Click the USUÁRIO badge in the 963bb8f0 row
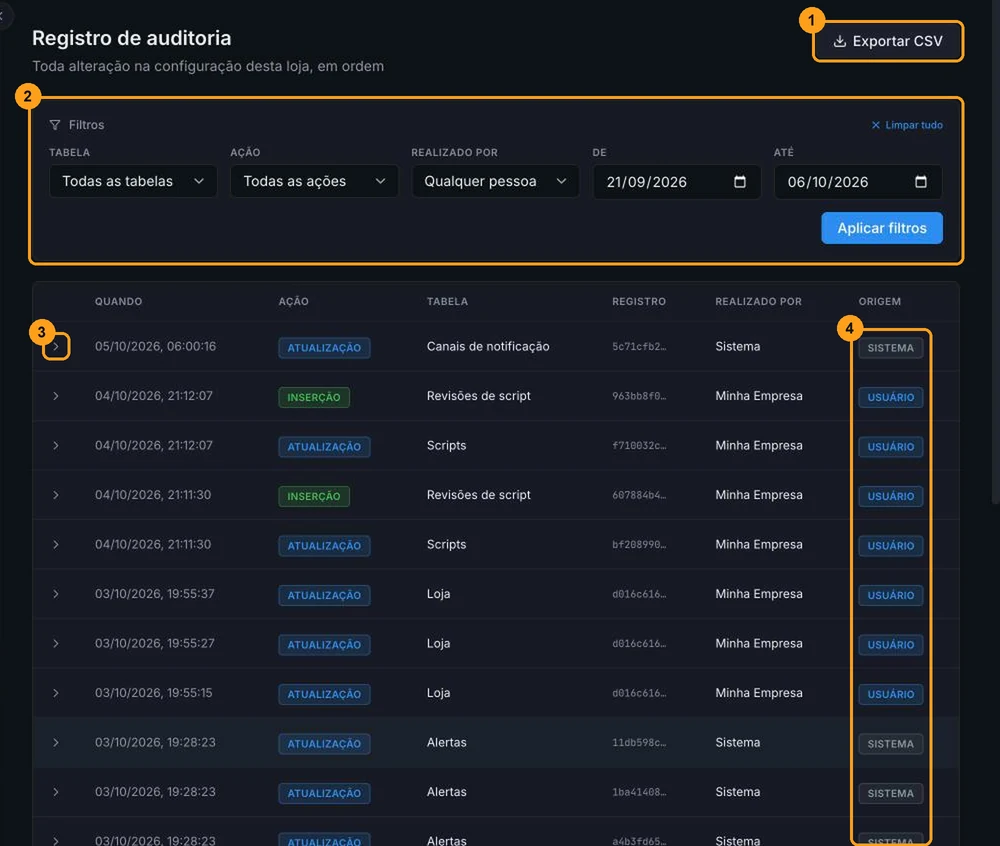 click(890, 397)
